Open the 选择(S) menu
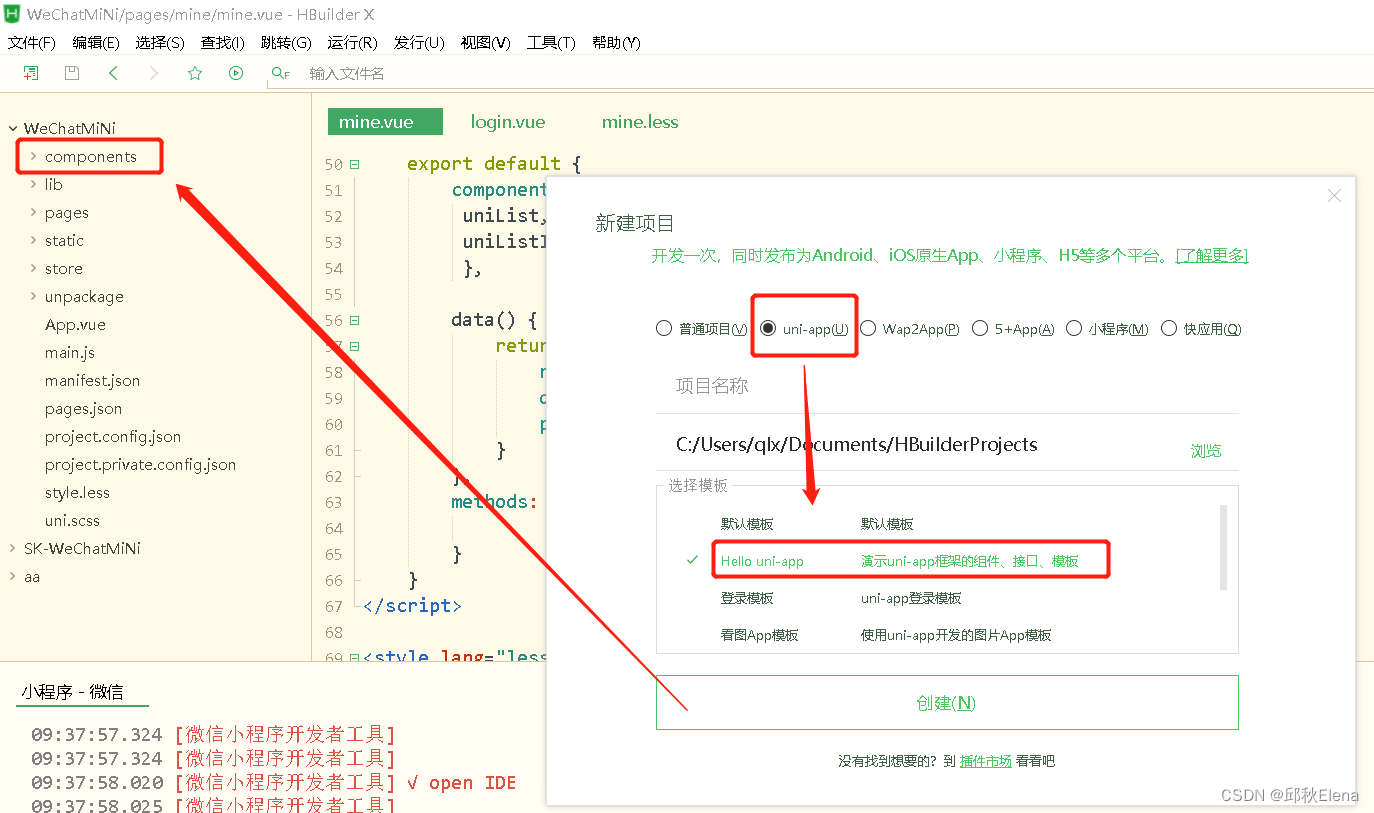The image size is (1374, 813). coord(160,43)
